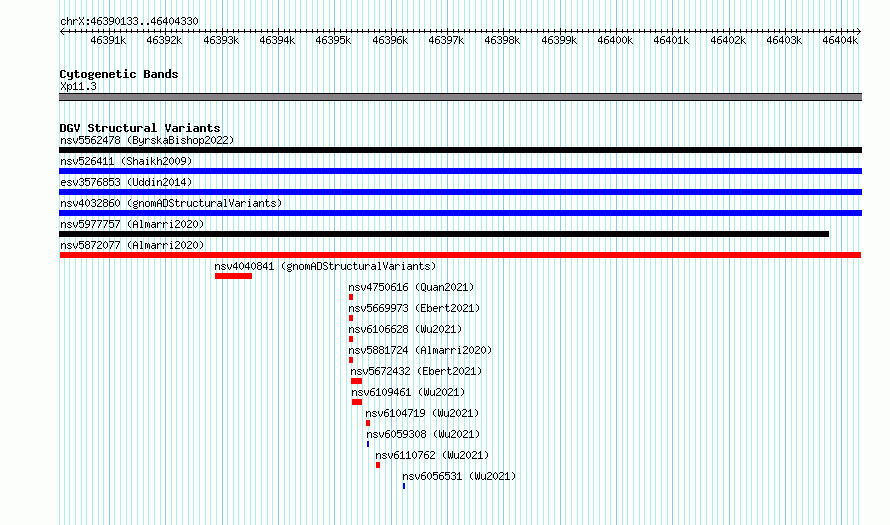
Task: Click the 46404k ruler tick label
Action: click(841, 40)
